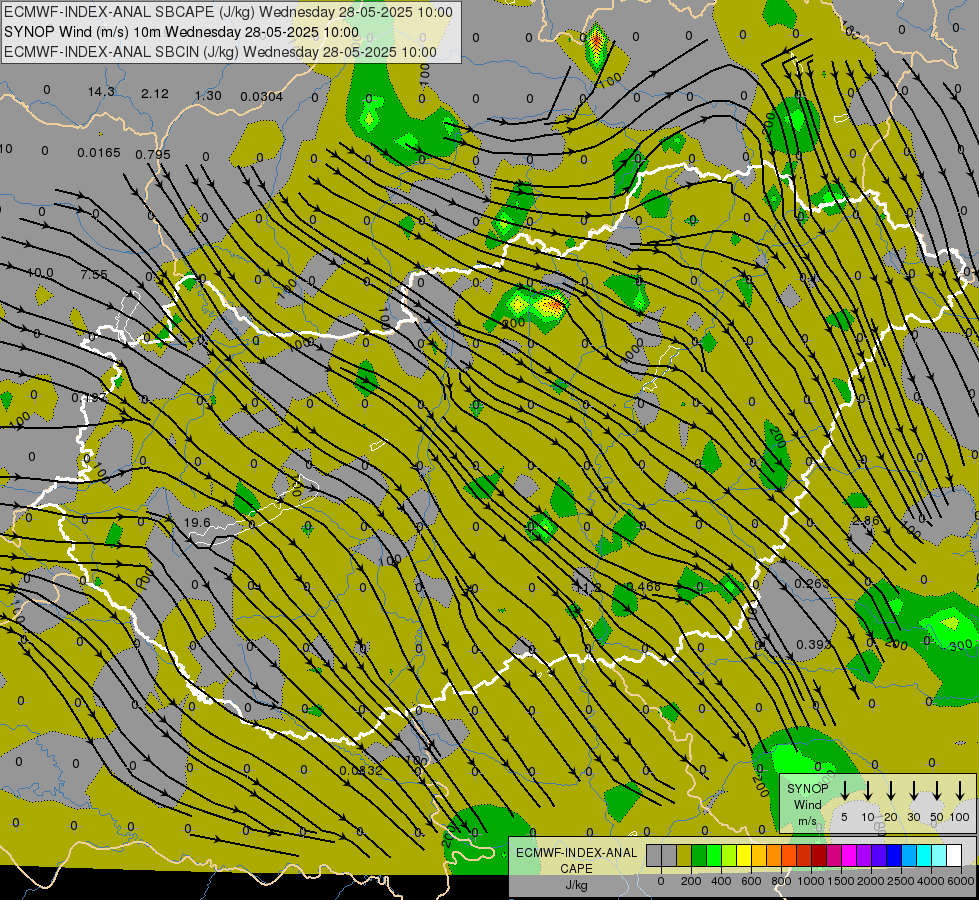Click the '19.6' value on the map

(197, 523)
